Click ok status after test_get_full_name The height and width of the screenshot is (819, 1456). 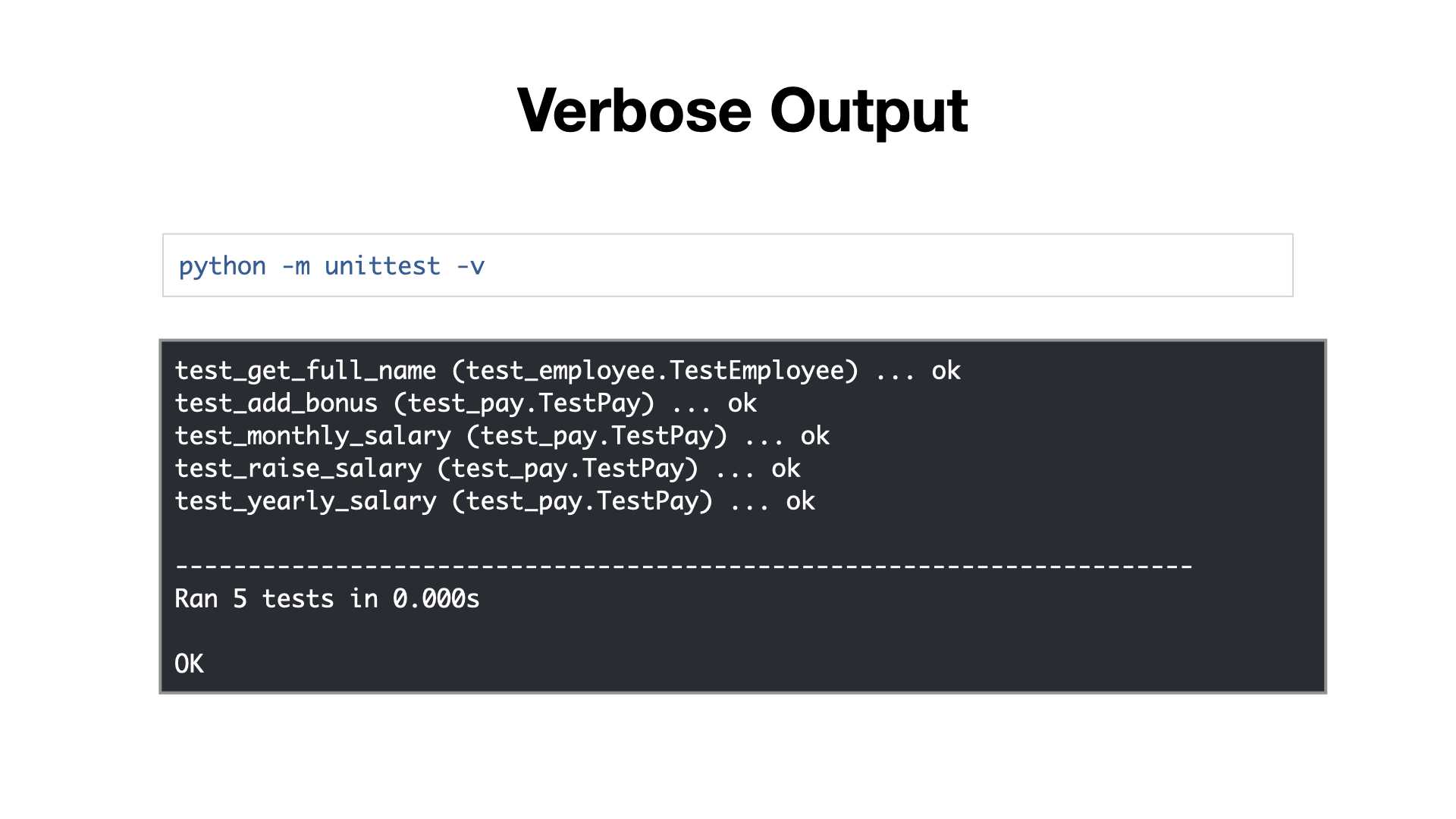[x=946, y=371]
